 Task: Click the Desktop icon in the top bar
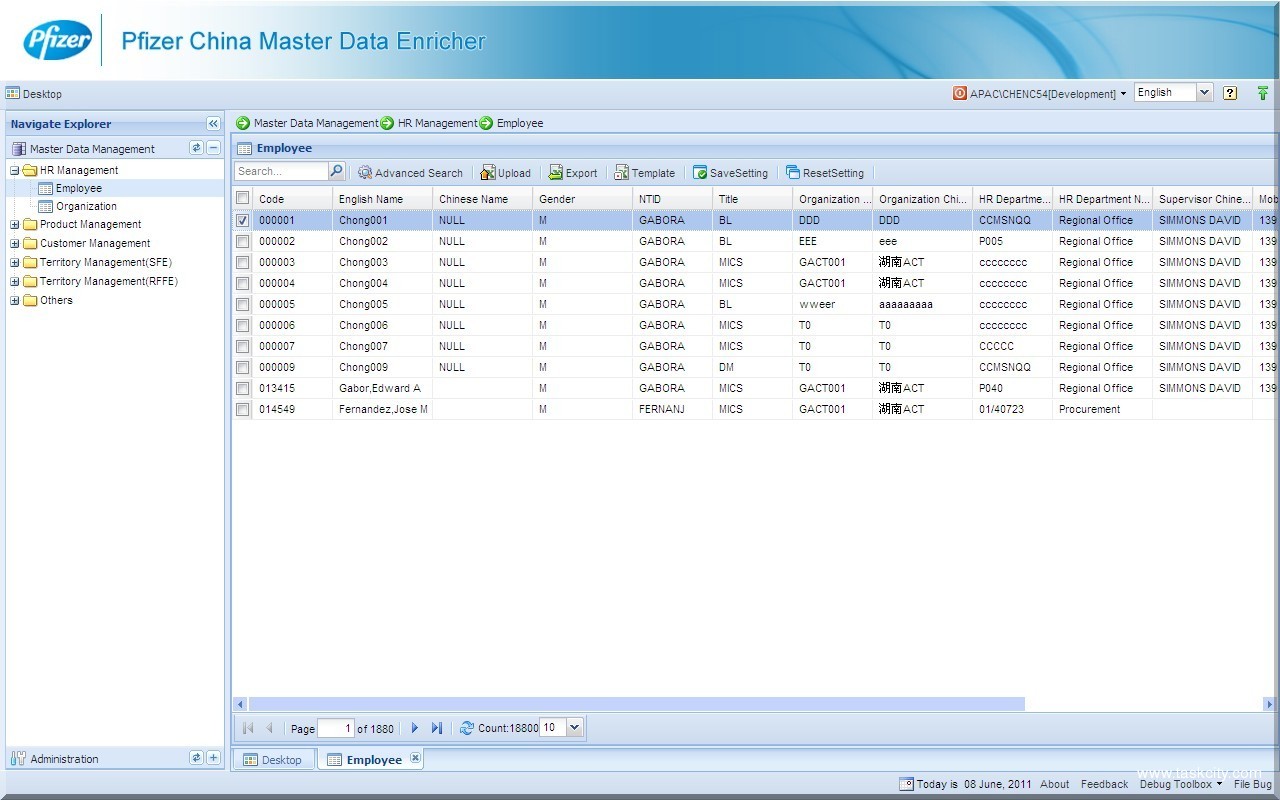pyautogui.click(x=13, y=93)
